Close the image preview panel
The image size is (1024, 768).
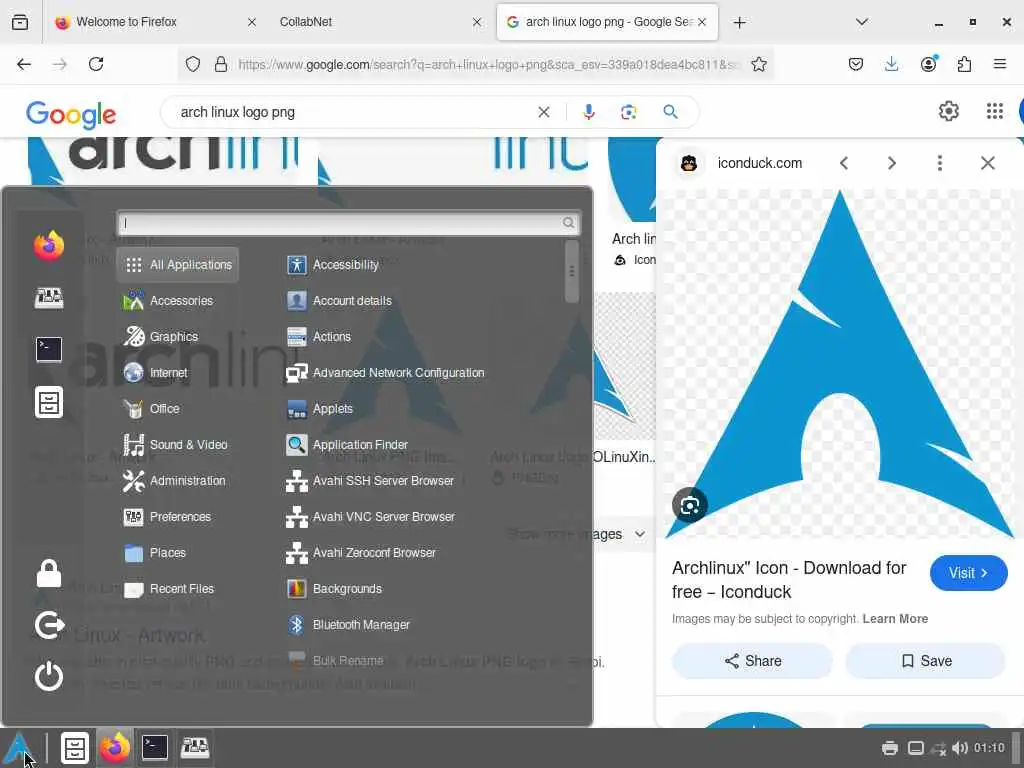[987, 163]
